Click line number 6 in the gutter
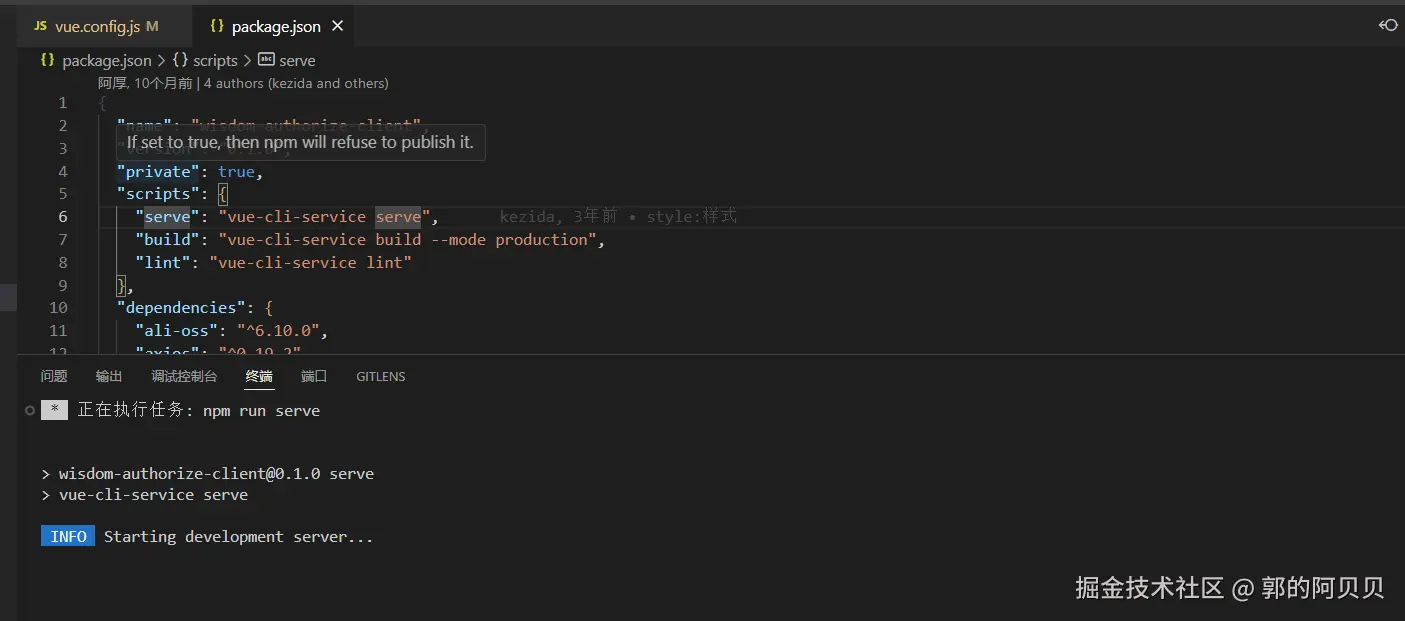This screenshot has height=621, width=1405. point(63,217)
